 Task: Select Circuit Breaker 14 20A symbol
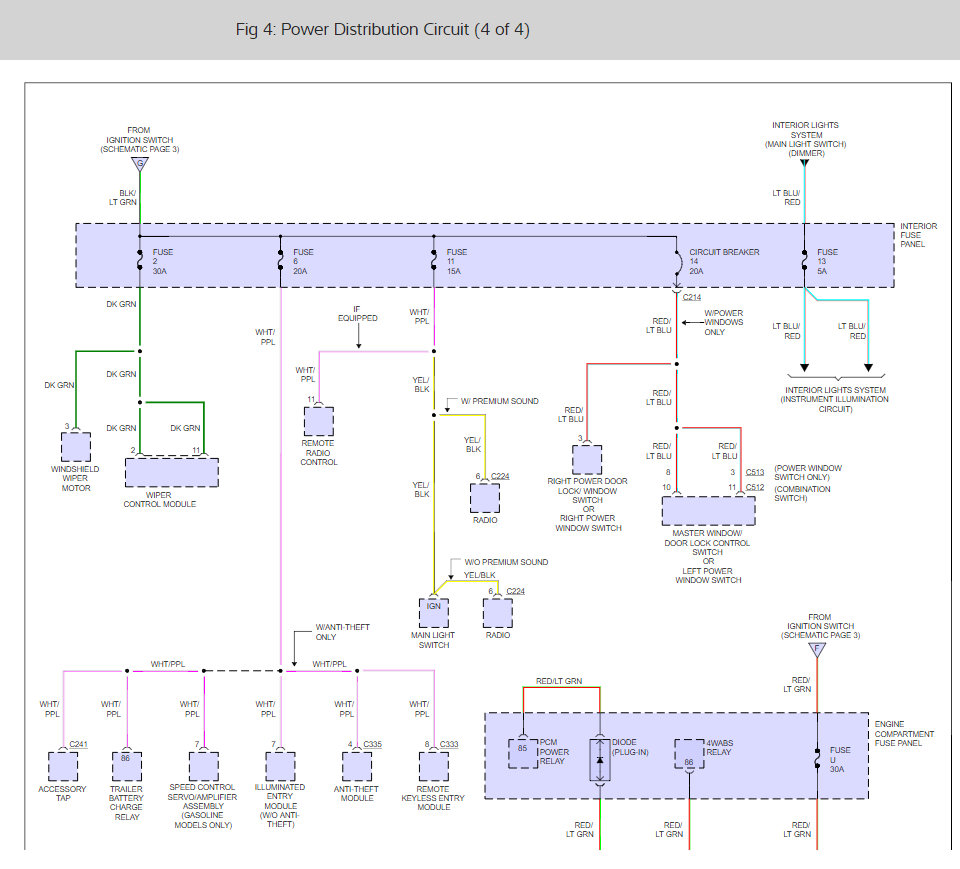pos(678,262)
